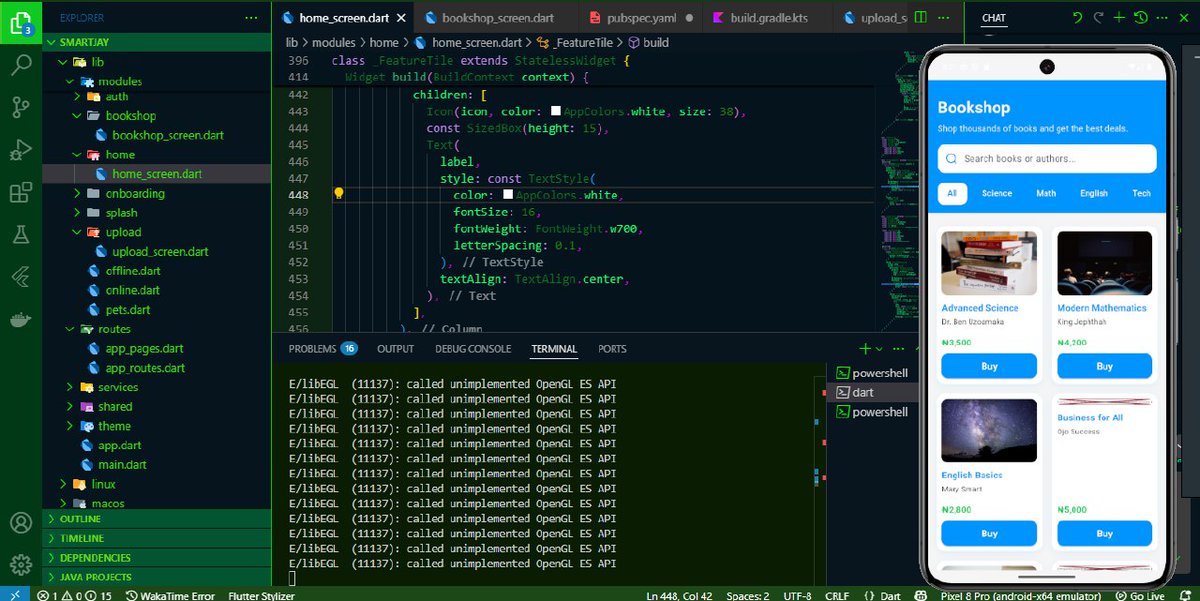The width and height of the screenshot is (1200, 601).
Task: Click the lightbulb code action on line 448
Action: click(339, 194)
